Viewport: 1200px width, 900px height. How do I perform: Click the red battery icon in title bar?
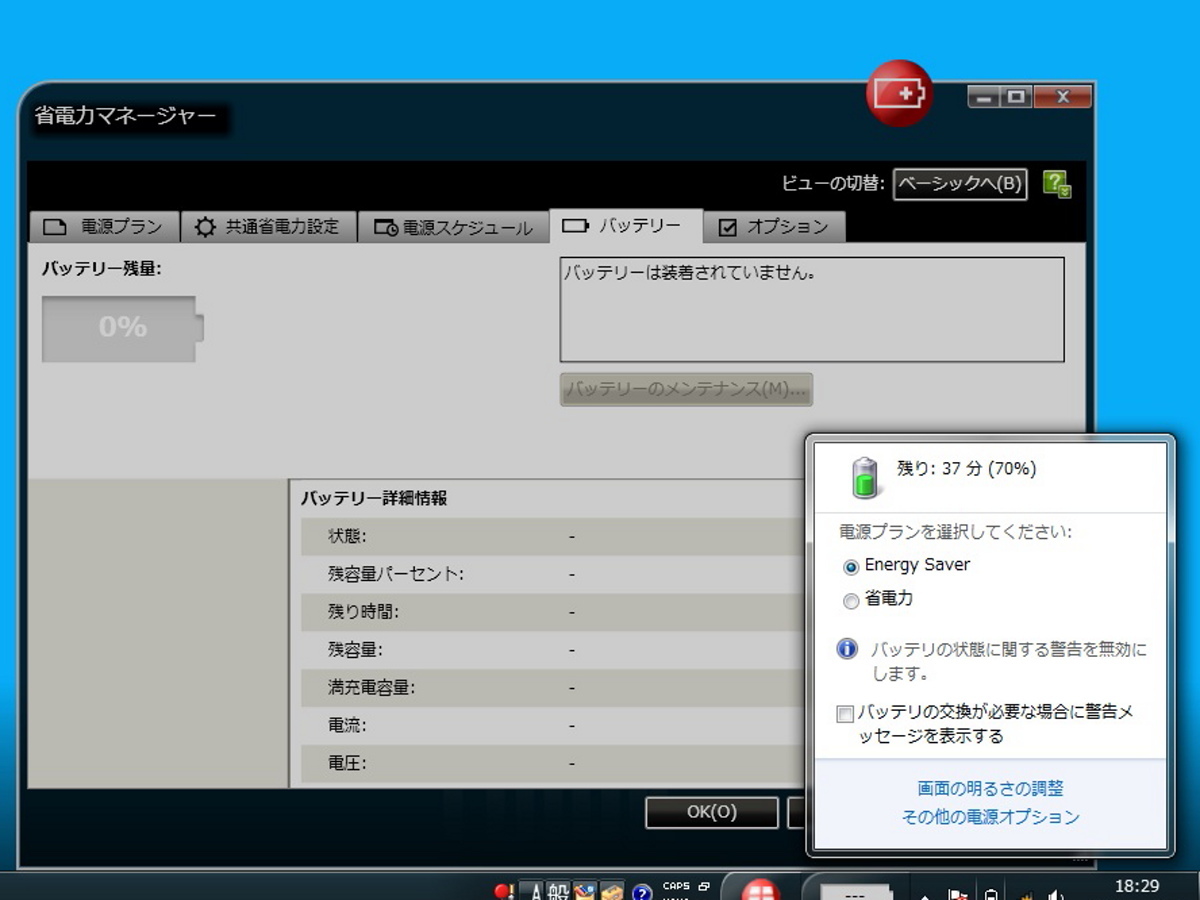(x=899, y=94)
